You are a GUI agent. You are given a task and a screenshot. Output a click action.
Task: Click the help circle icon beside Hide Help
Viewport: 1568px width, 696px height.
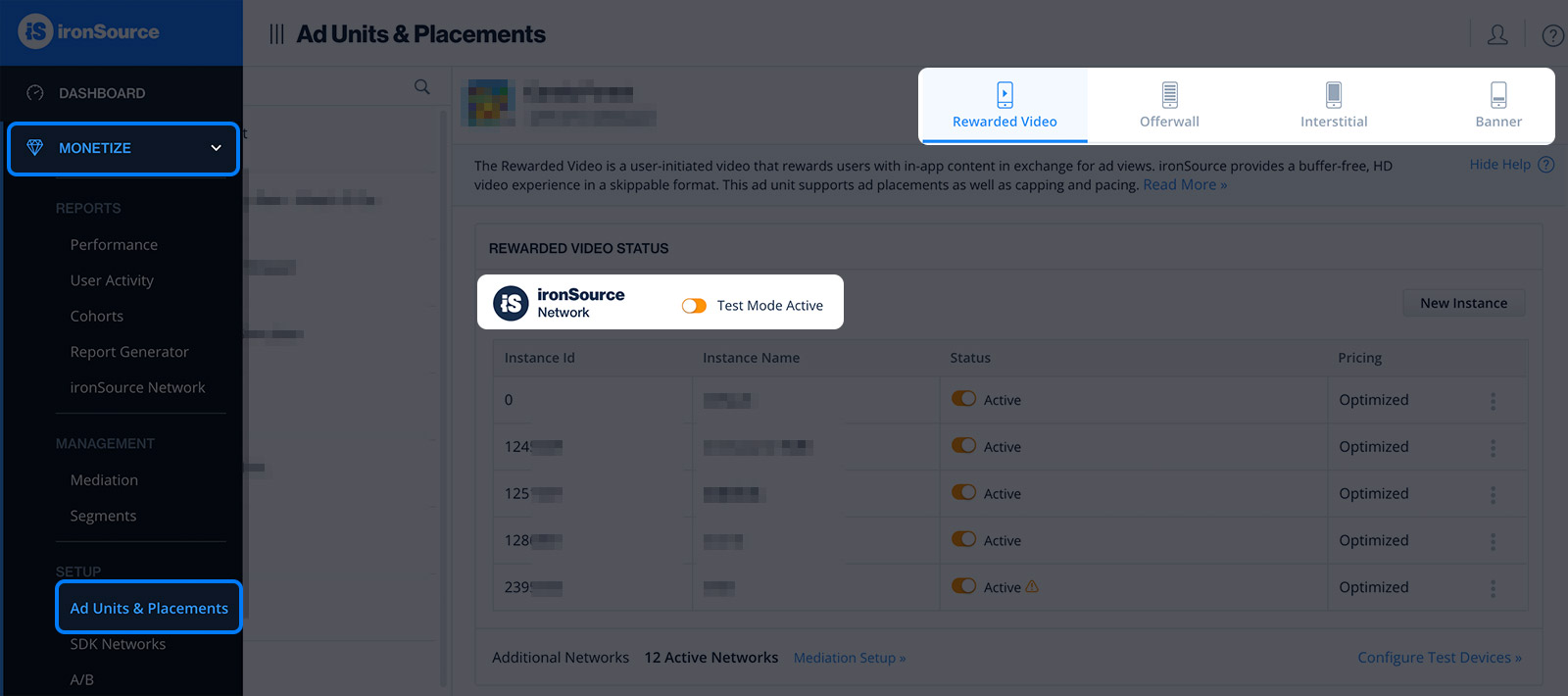point(1546,165)
